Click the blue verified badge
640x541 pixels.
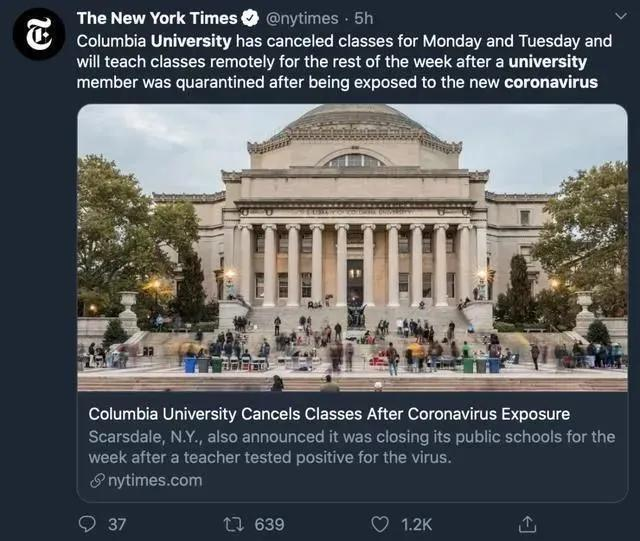[251, 18]
